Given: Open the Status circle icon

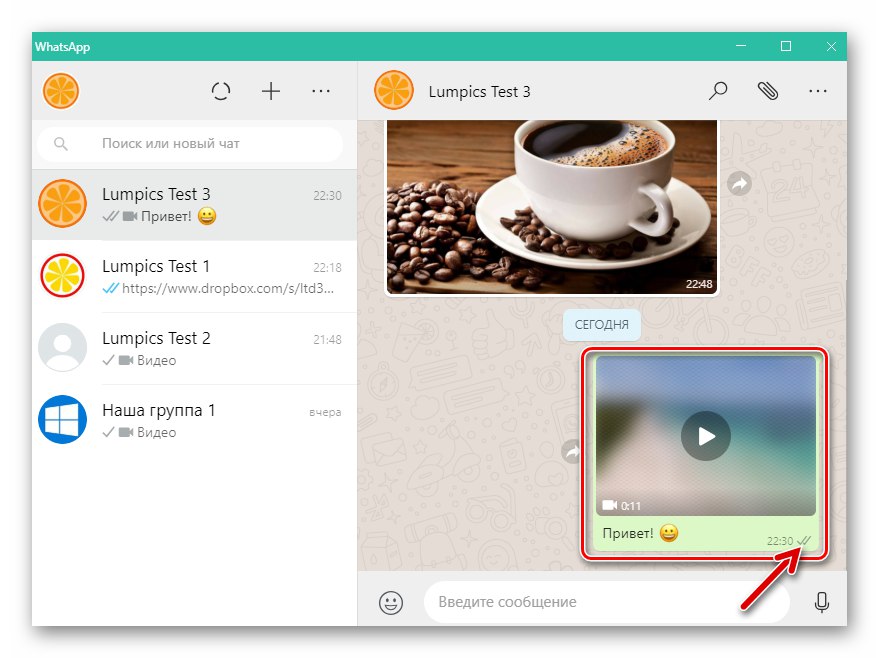Looking at the screenshot, I should coord(221,91).
